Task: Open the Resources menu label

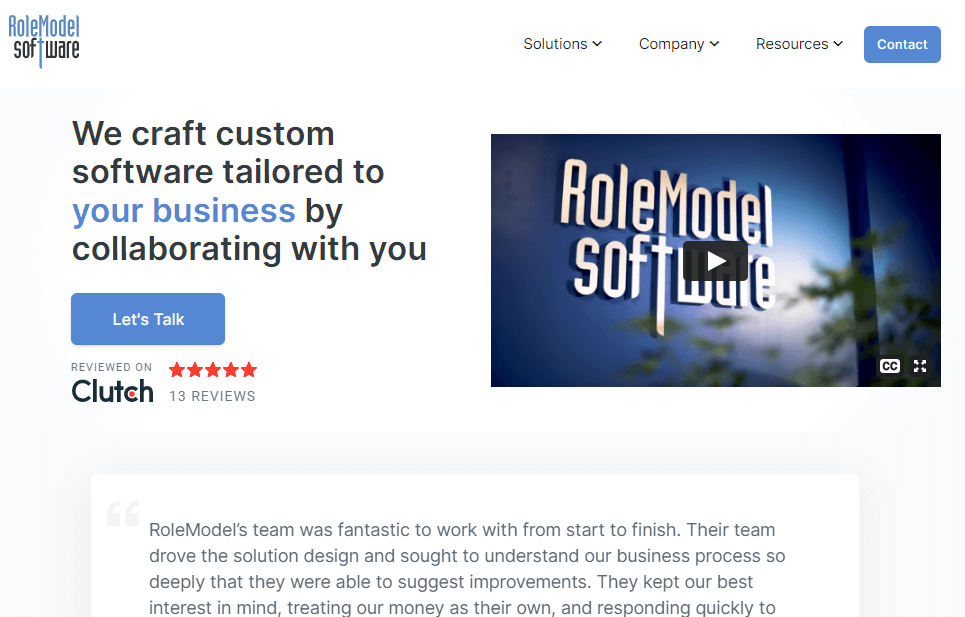Action: pyautogui.click(x=791, y=44)
